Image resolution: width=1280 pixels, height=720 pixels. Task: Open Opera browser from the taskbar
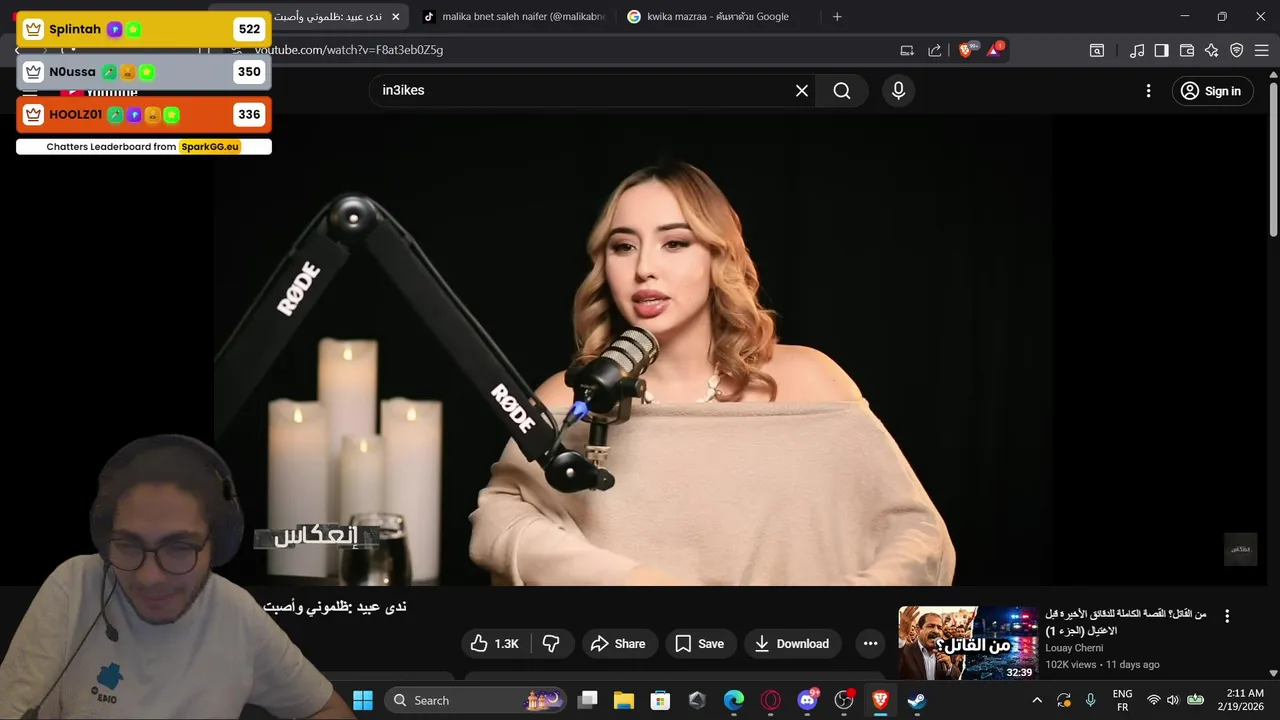(771, 700)
